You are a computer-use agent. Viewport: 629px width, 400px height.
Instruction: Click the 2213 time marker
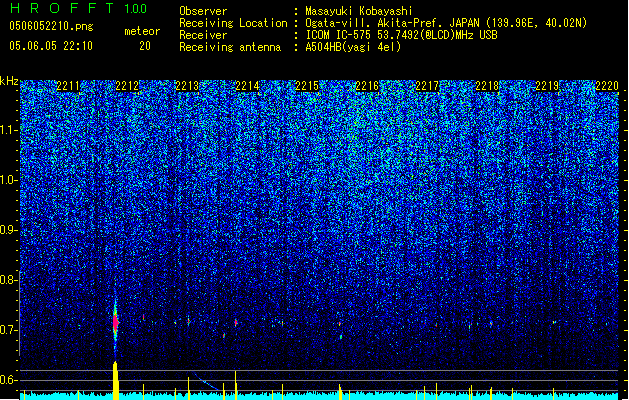pos(187,86)
